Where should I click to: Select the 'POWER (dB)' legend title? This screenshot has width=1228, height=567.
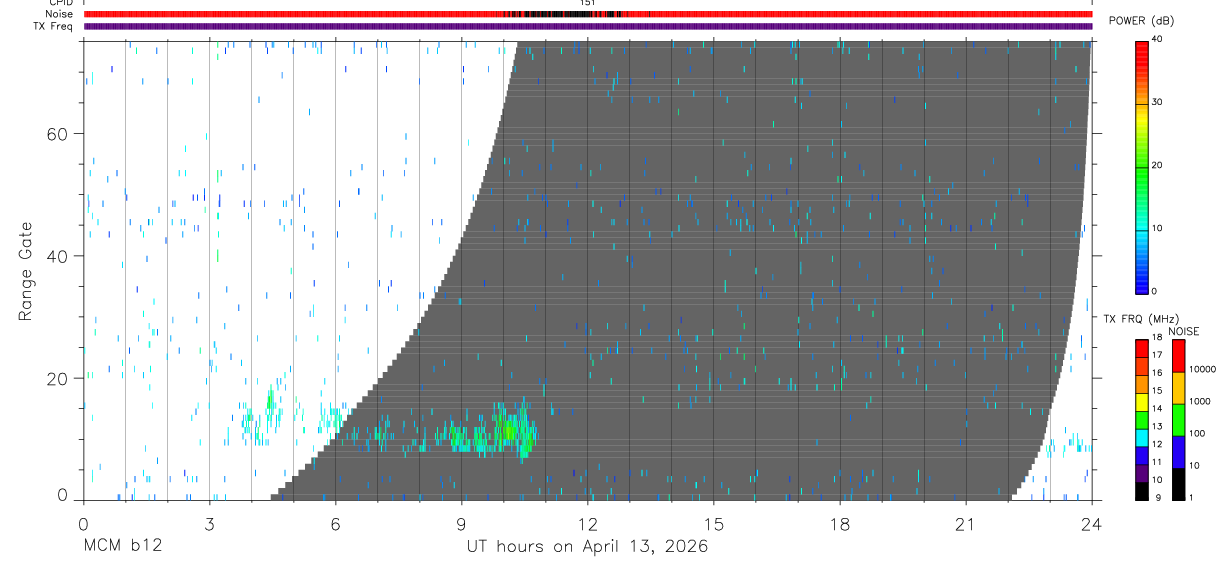pyautogui.click(x=1142, y=21)
